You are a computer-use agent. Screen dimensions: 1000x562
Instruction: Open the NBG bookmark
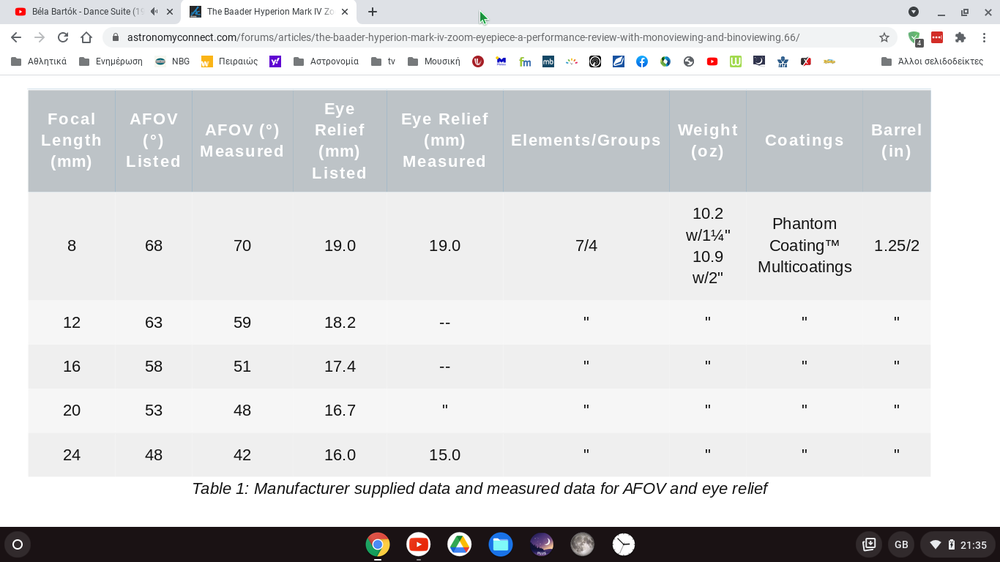click(172, 61)
